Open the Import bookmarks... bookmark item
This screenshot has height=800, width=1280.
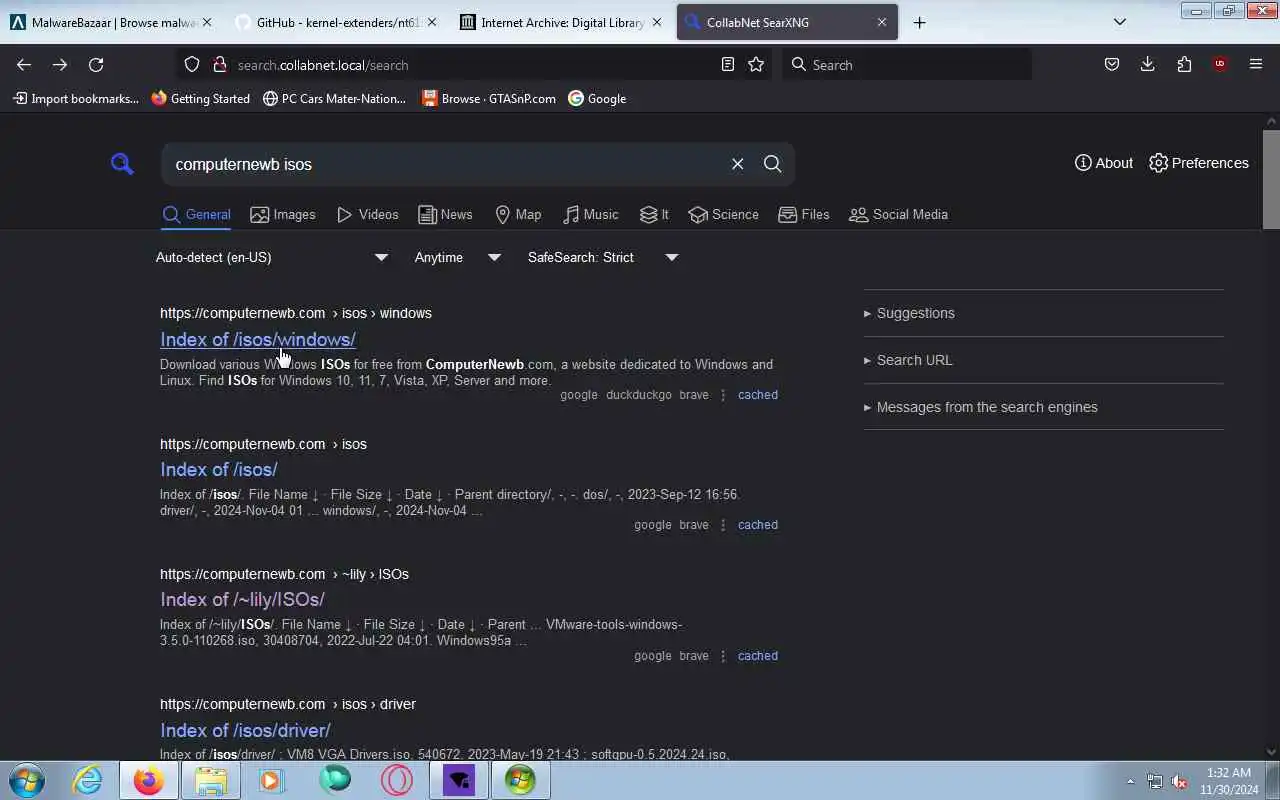click(76, 98)
